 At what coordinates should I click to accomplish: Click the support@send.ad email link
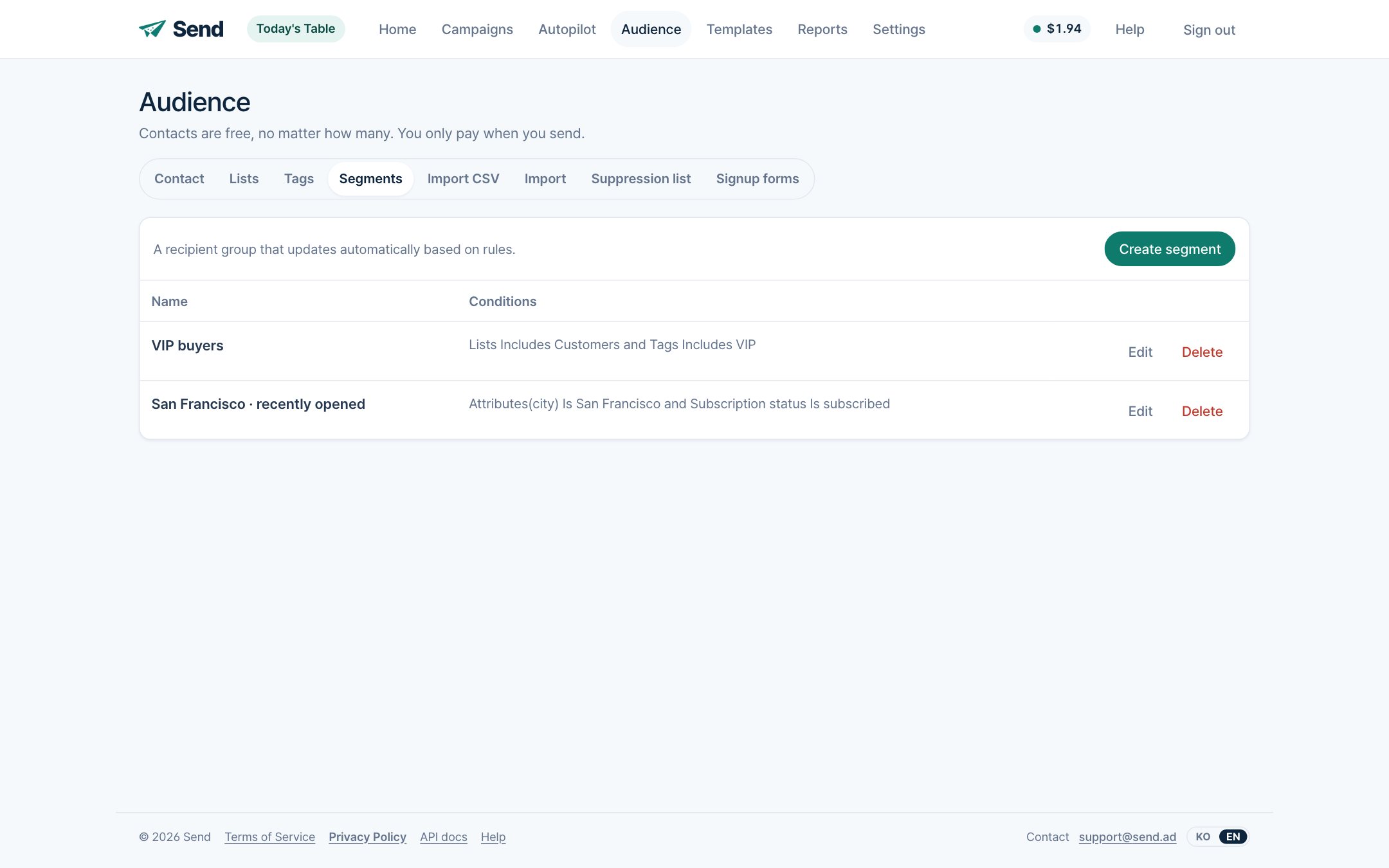point(1127,837)
